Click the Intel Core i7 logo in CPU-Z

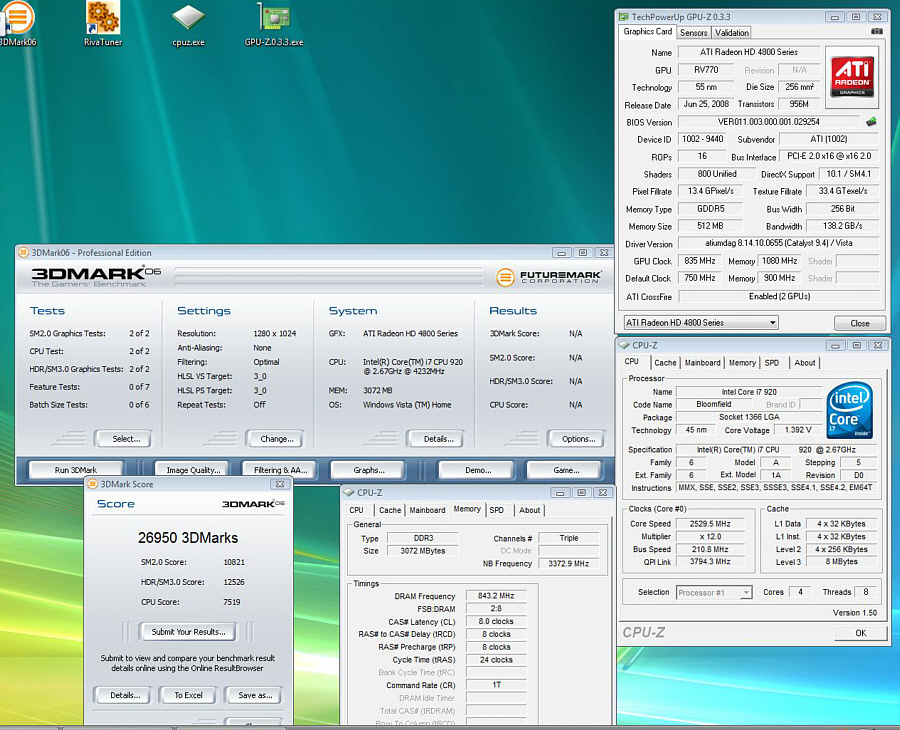pos(850,410)
